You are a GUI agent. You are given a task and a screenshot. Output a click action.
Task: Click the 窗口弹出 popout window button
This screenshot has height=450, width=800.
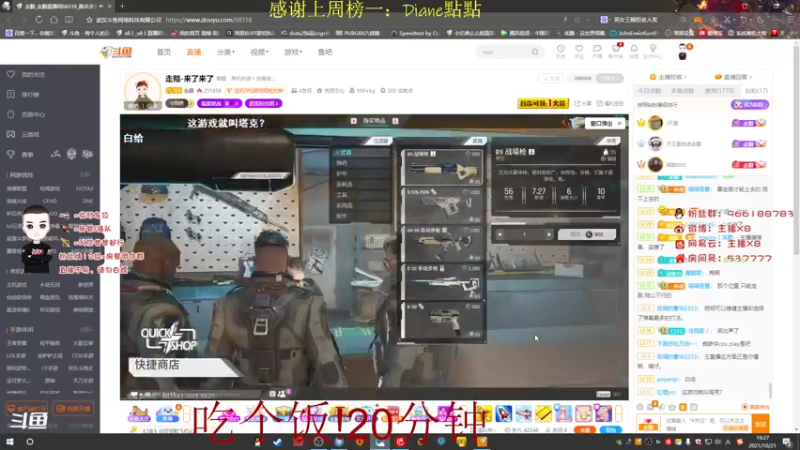point(601,123)
